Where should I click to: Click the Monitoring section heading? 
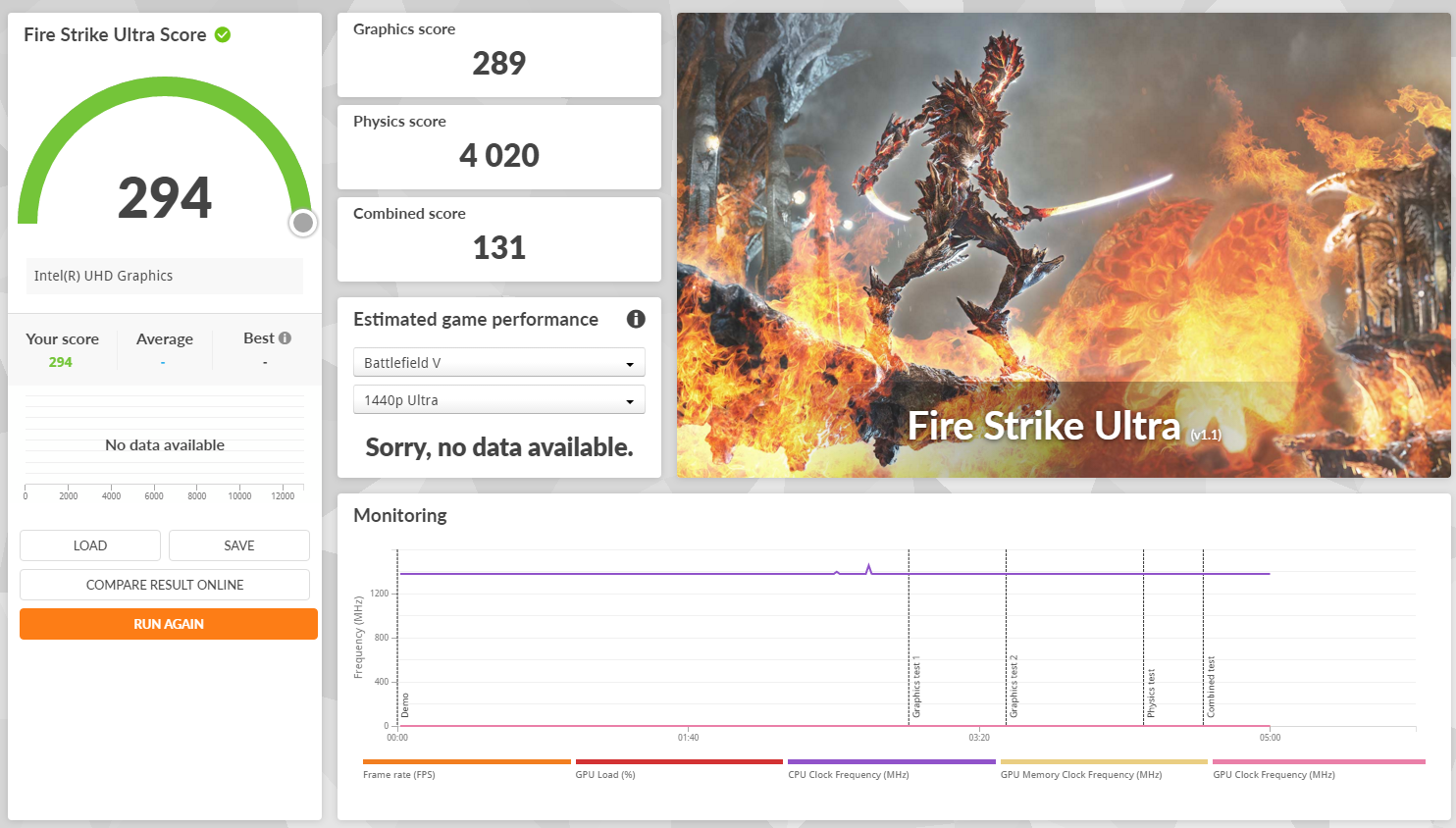[400, 515]
